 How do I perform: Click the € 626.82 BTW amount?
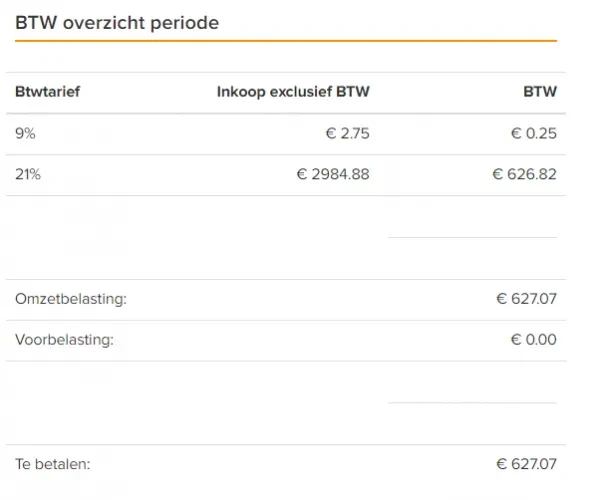pyautogui.click(x=524, y=174)
